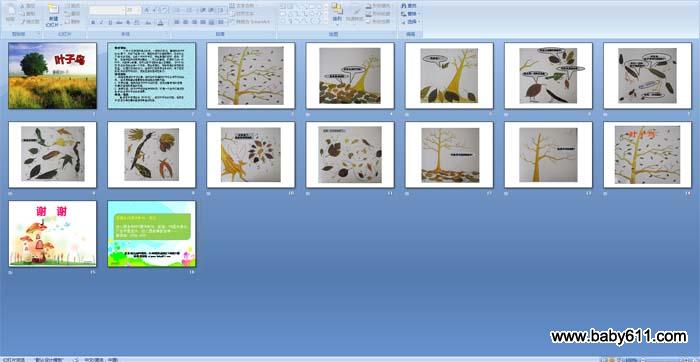Click the font color icon
Viewport: 700px width, 362px height.
[160, 22]
